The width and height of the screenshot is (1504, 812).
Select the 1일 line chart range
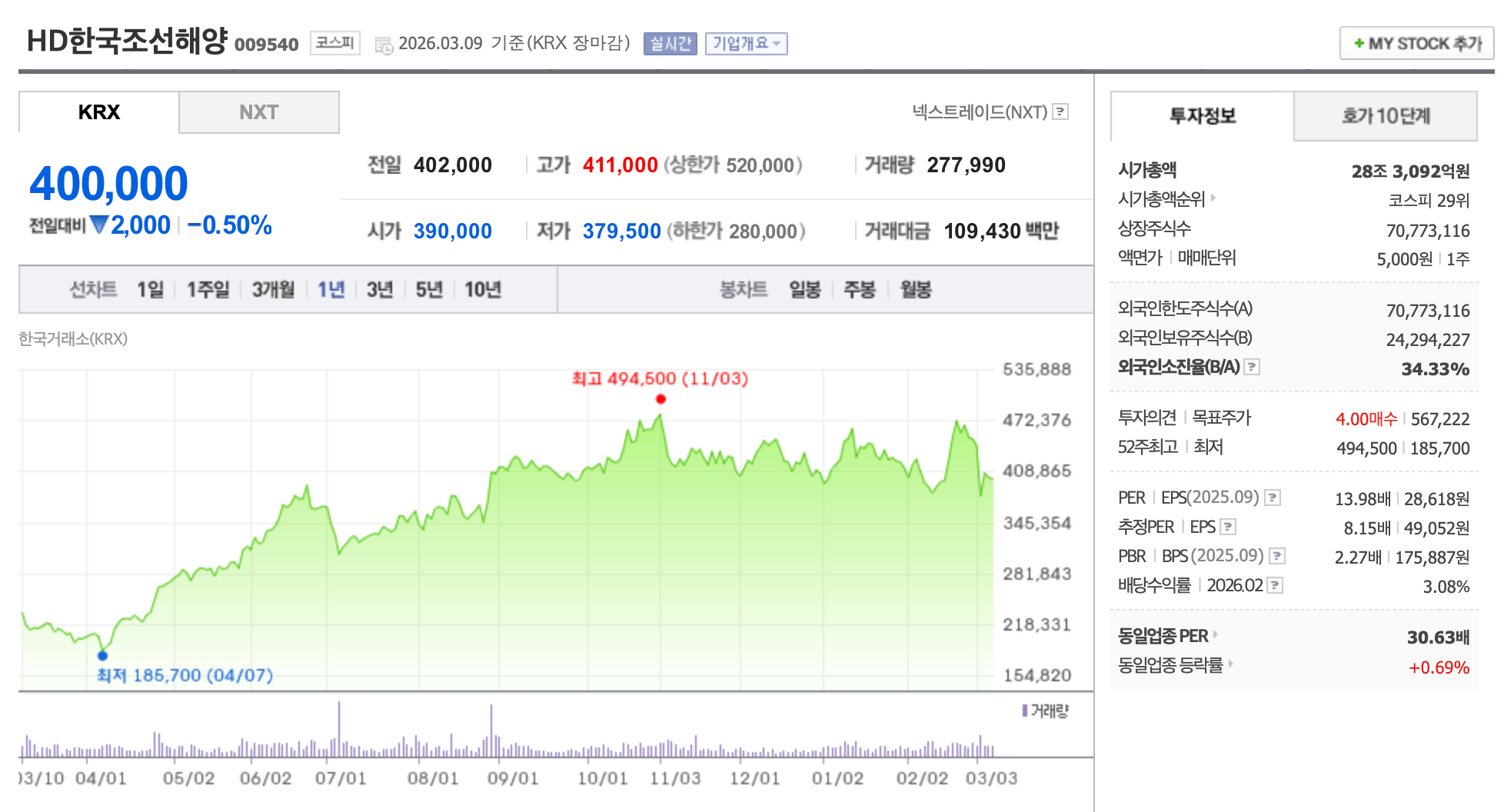[151, 290]
